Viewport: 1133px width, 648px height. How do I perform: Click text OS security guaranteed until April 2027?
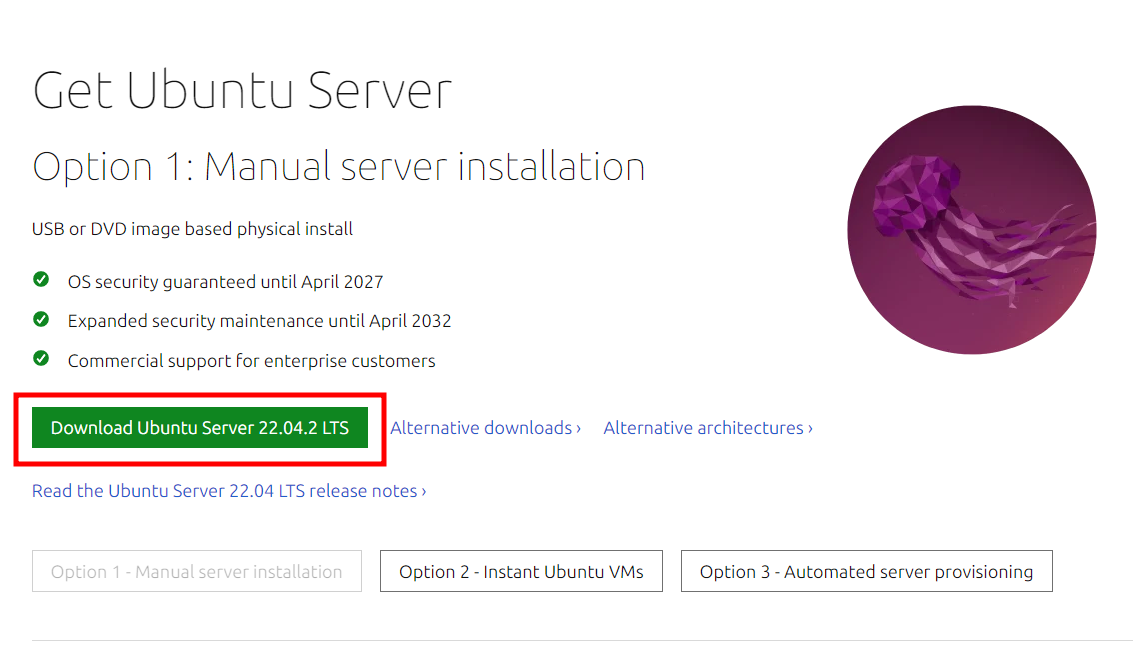pyautogui.click(x=225, y=282)
